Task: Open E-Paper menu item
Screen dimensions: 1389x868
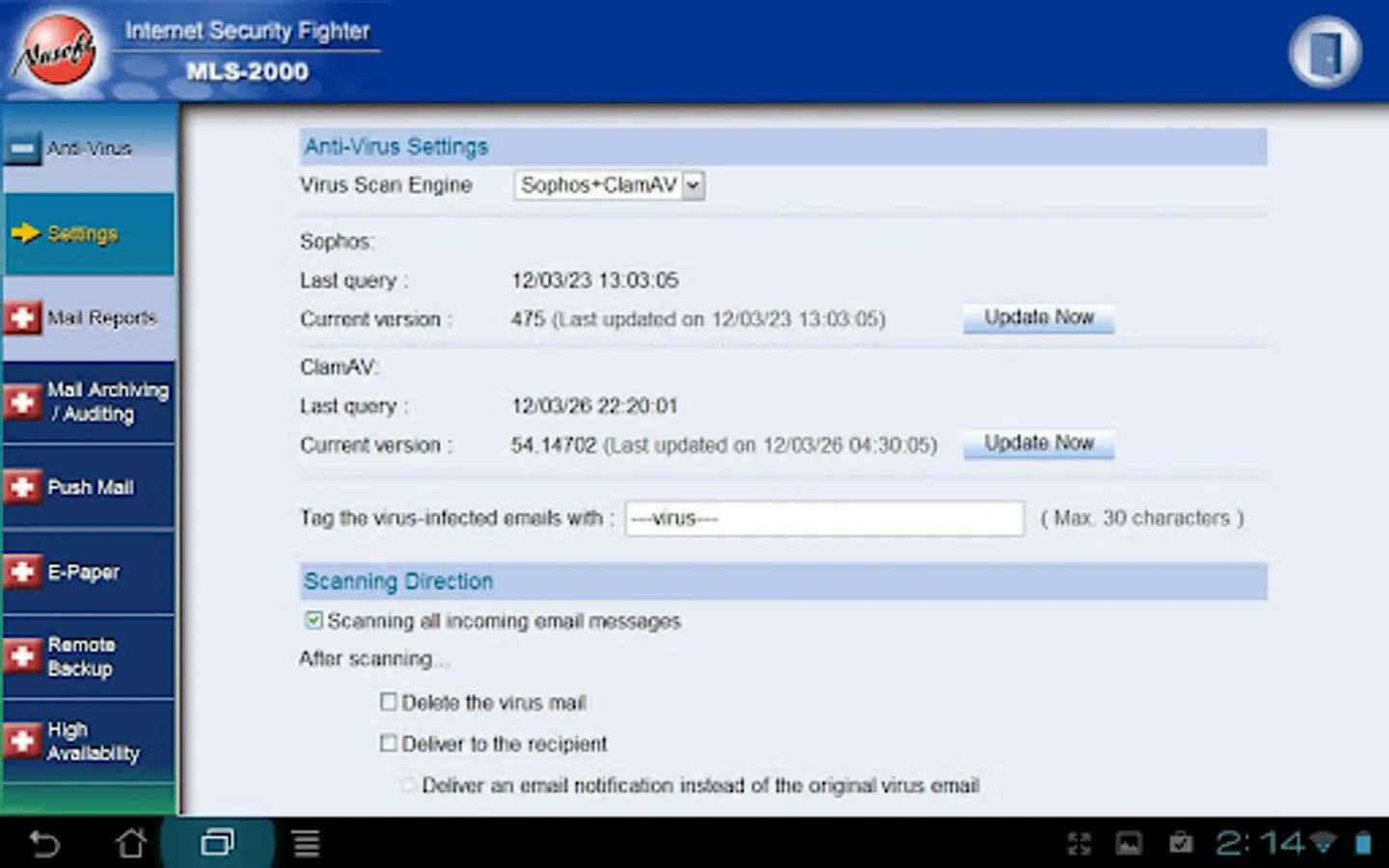Action: (84, 572)
